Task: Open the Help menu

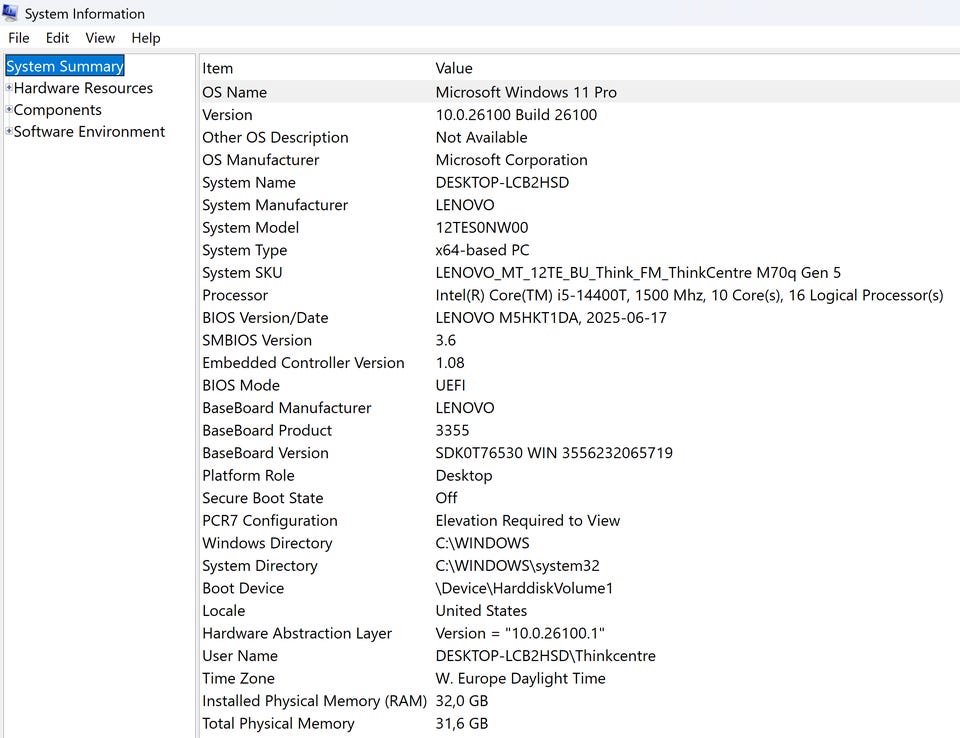Action: coord(145,38)
